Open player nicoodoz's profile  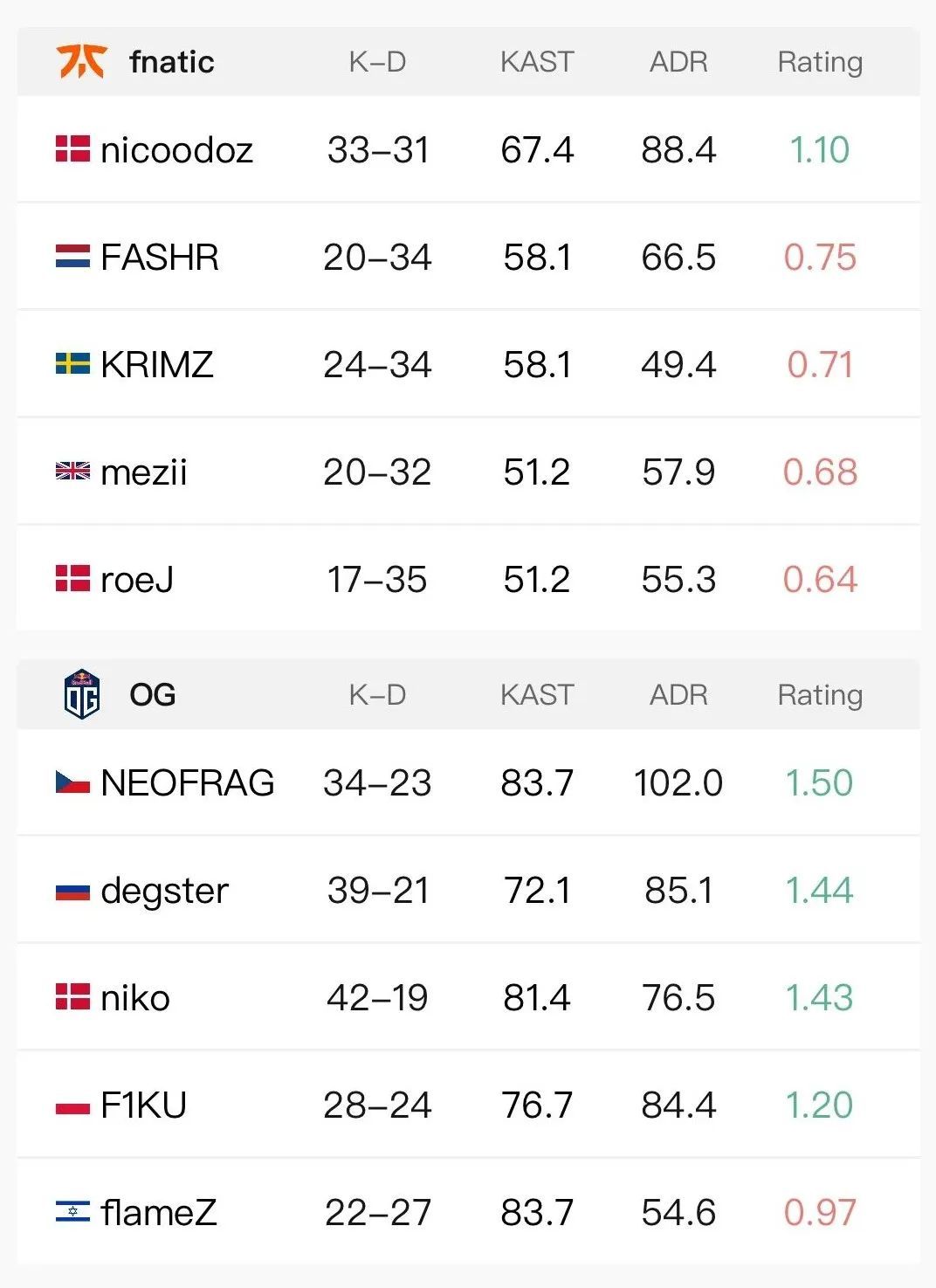(x=176, y=150)
